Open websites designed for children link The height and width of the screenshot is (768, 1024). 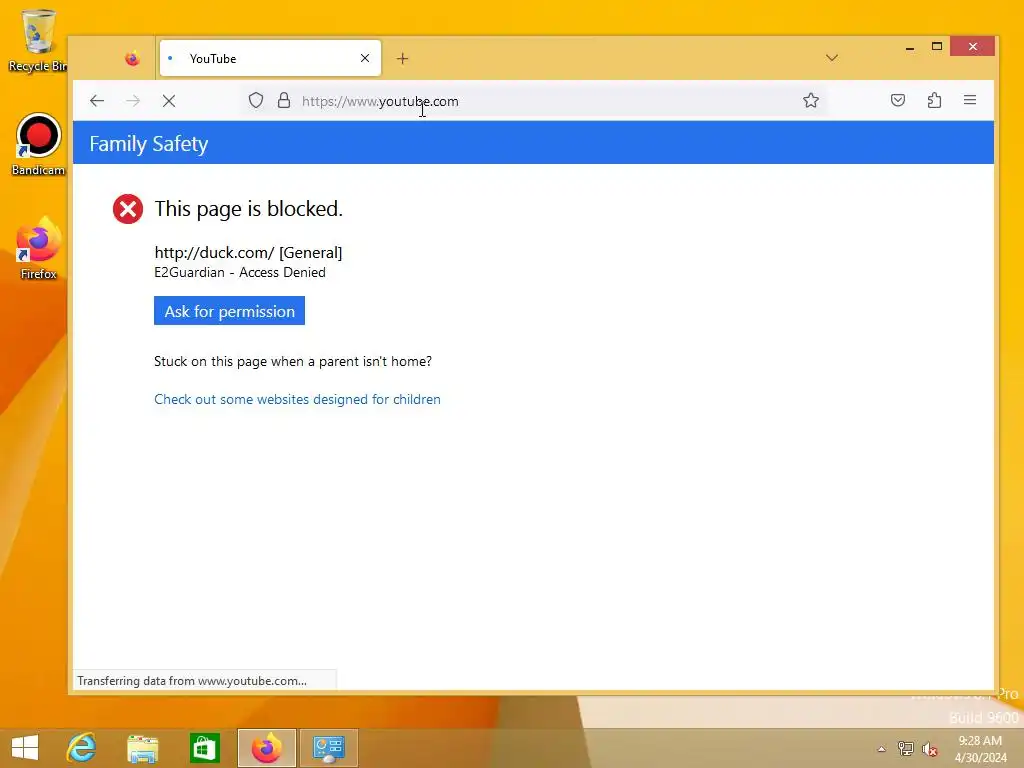click(x=297, y=399)
